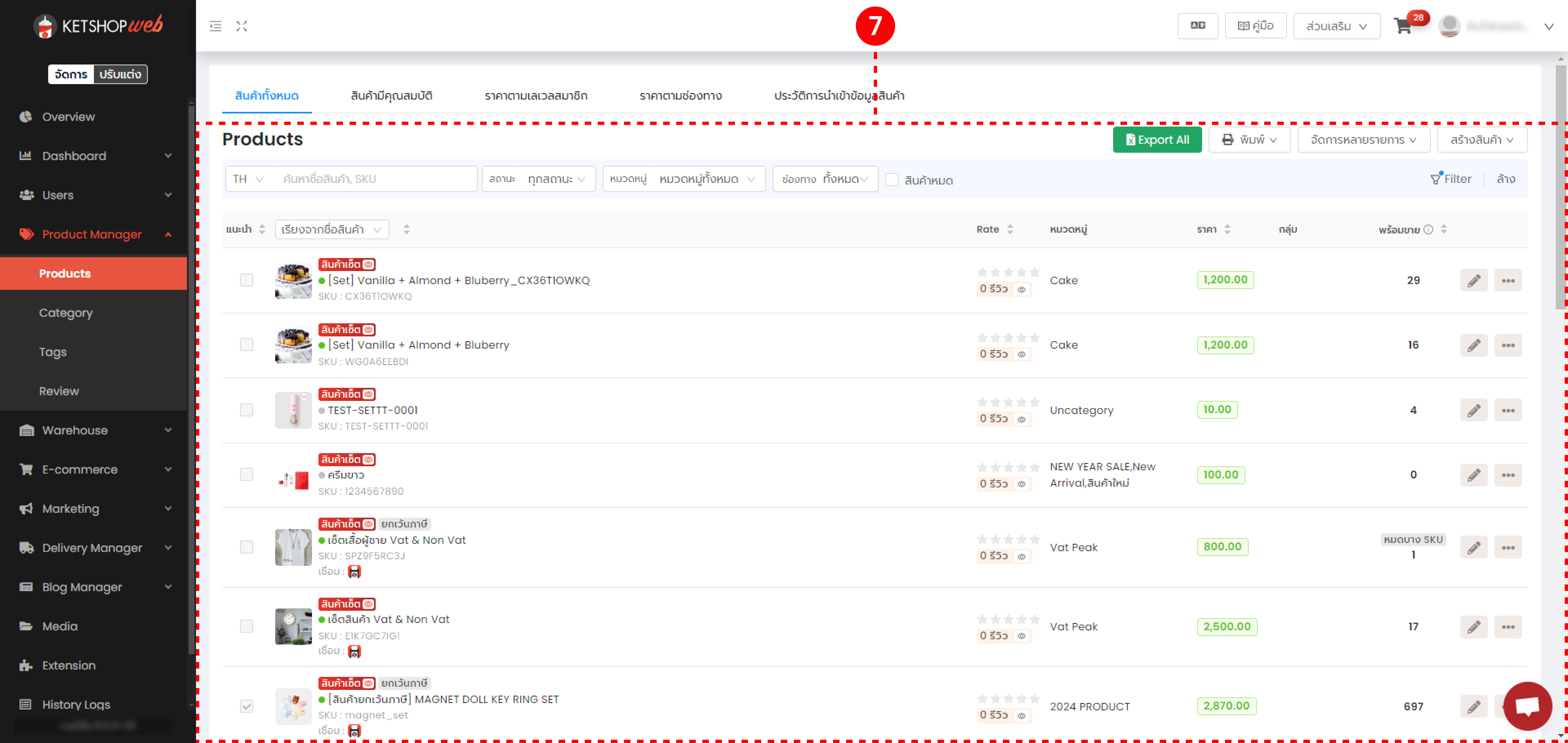Sort the แนะนำ column
Viewport: 1568px width, 743px height.
(x=262, y=229)
